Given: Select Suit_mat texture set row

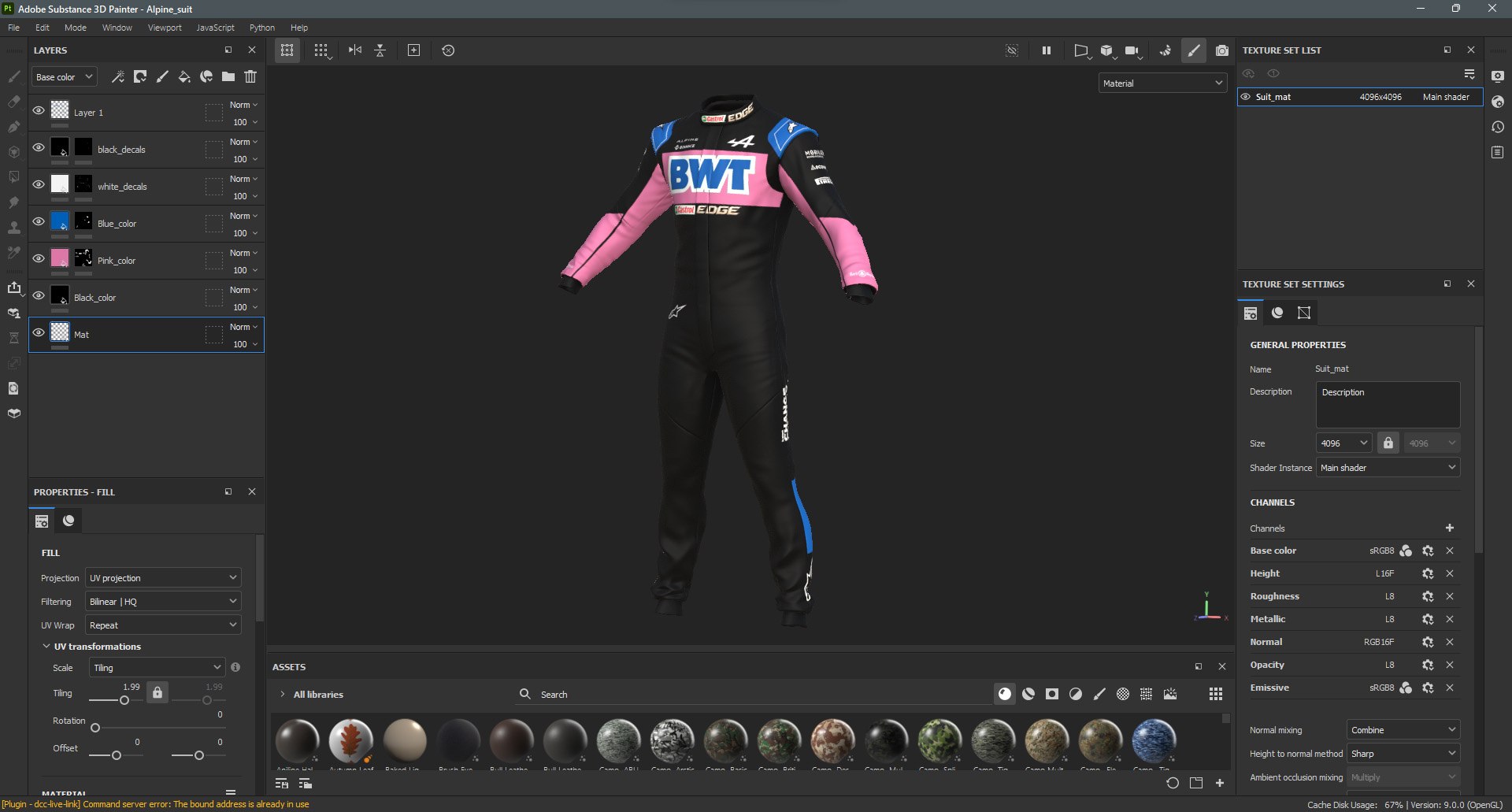Looking at the screenshot, I should click(x=1360, y=97).
